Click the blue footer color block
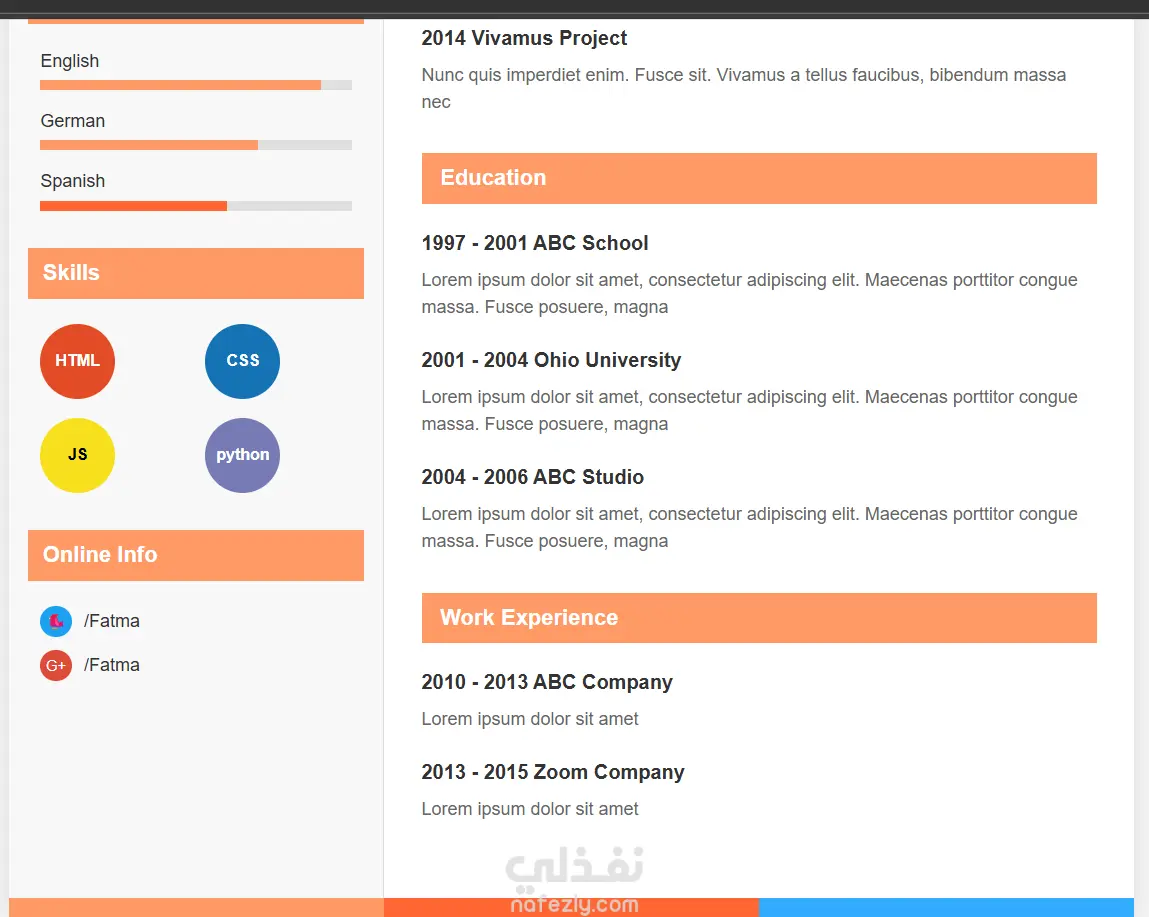 (x=945, y=907)
